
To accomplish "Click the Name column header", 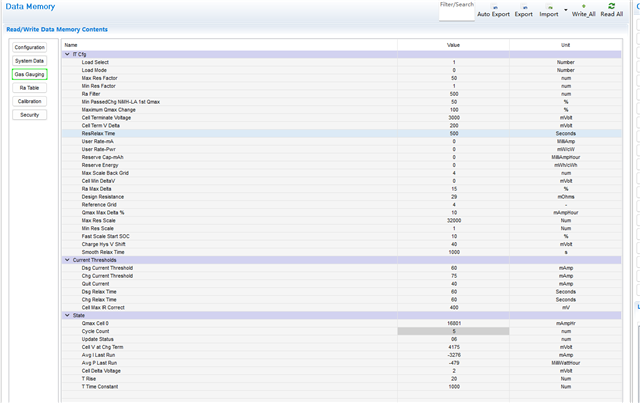I will click(229, 45).
